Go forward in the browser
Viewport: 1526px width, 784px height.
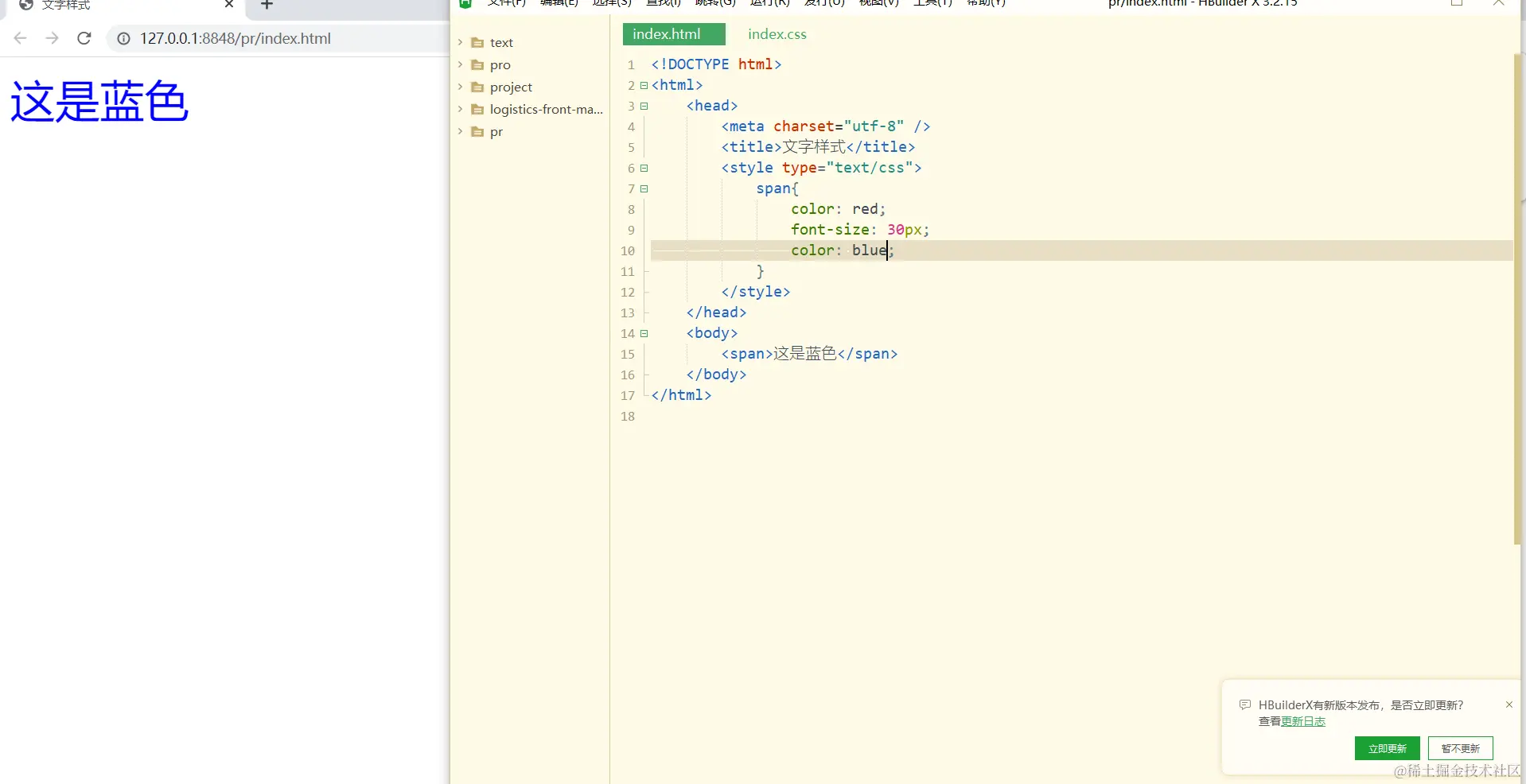[53, 38]
